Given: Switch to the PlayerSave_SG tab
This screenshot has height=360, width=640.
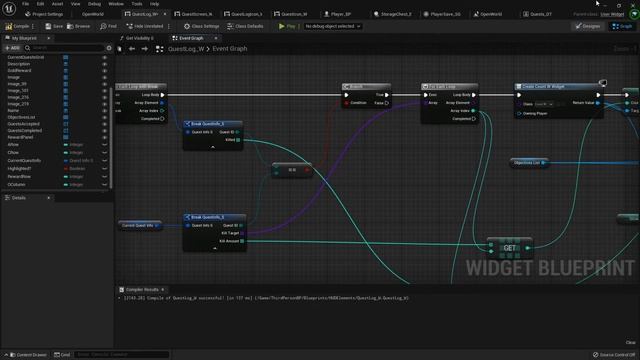Looking at the screenshot, I should (x=442, y=14).
